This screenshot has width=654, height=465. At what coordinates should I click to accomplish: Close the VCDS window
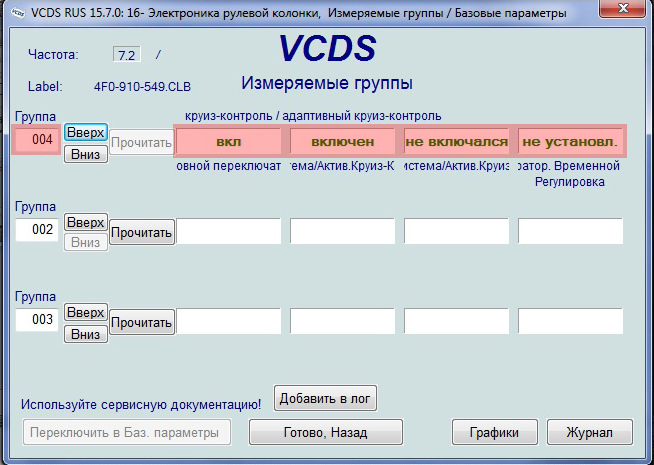pos(624,8)
